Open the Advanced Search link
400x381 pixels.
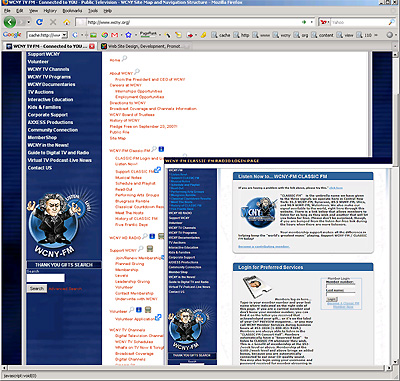pyautogui.click(x=65, y=289)
